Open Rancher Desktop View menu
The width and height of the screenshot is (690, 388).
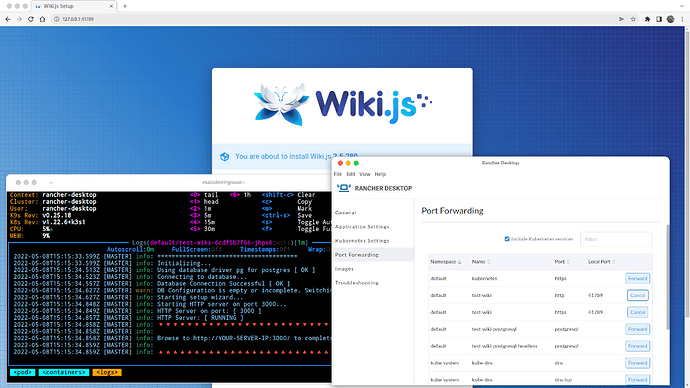pos(365,174)
